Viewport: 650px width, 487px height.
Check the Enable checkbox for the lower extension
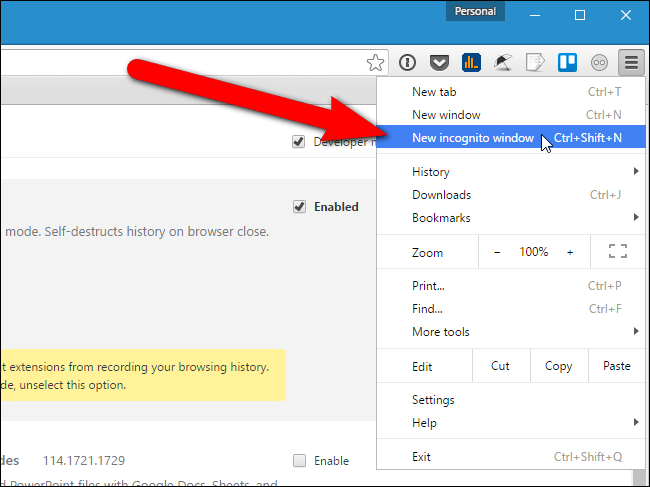coord(299,460)
